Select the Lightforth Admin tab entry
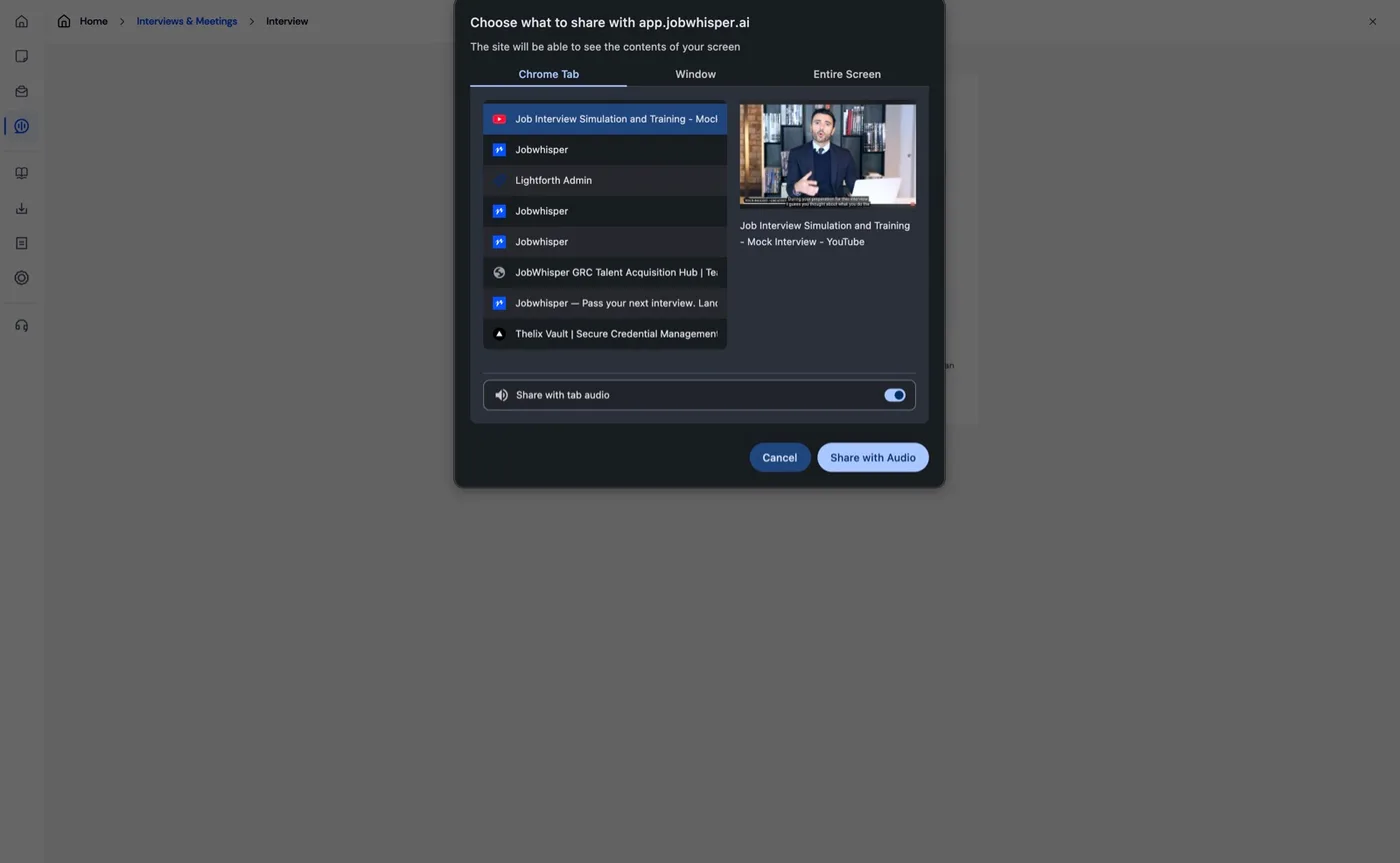This screenshot has width=1400, height=863. tap(605, 180)
